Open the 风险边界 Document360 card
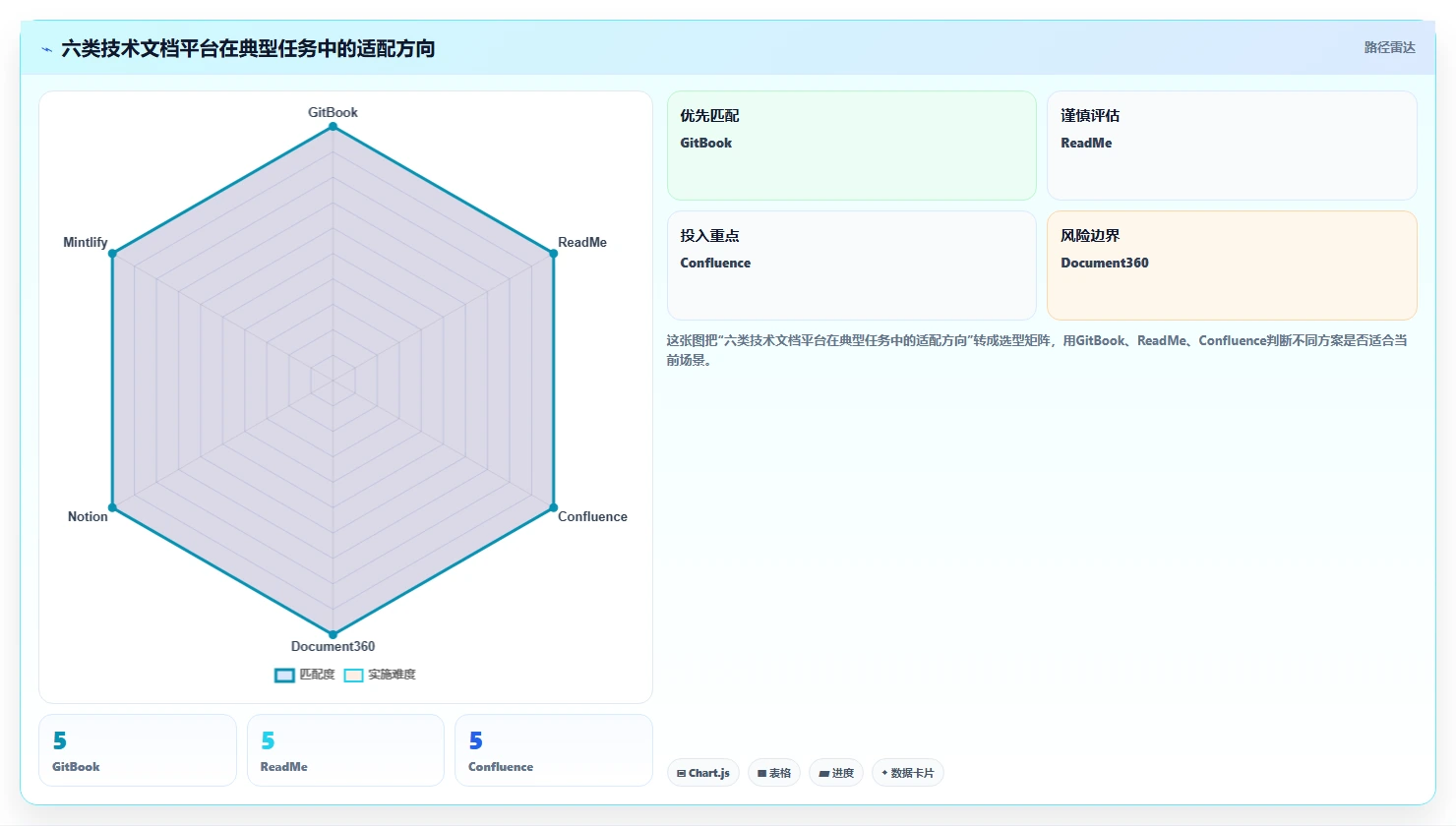The height and width of the screenshot is (826, 1456). [x=1232, y=265]
